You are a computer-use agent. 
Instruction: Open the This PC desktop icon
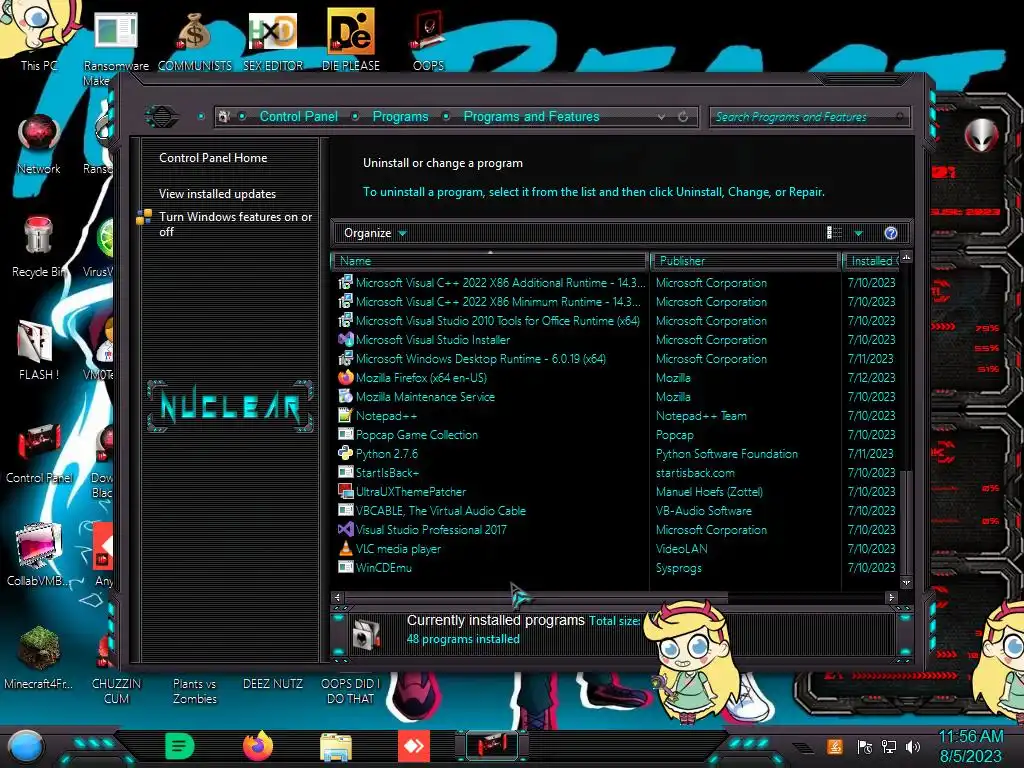click(38, 34)
